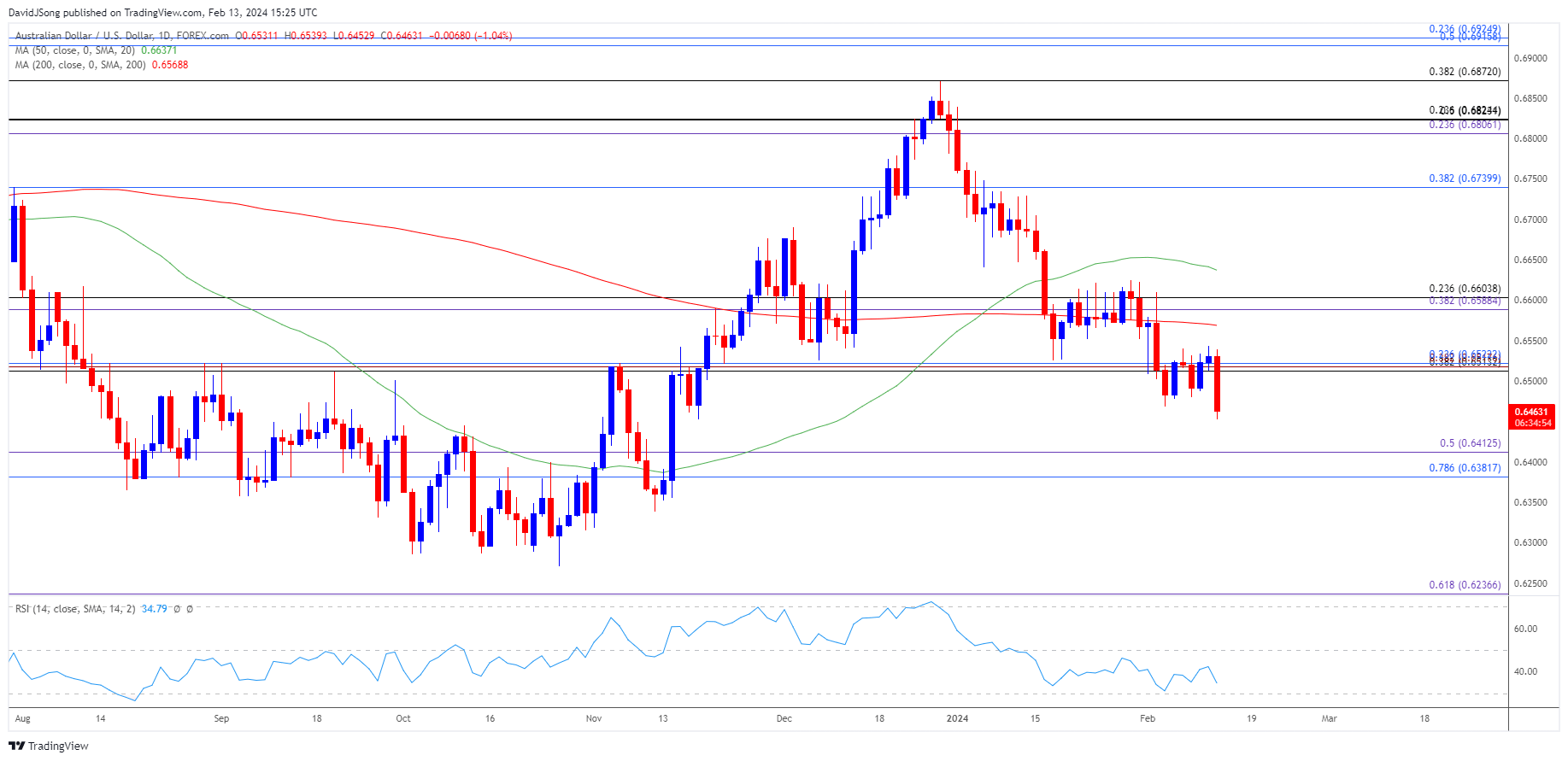Image resolution: width=1568 pixels, height=761 pixels.
Task: Select the 0.786 (0.63817) Fibonacci label
Action: pos(1465,468)
